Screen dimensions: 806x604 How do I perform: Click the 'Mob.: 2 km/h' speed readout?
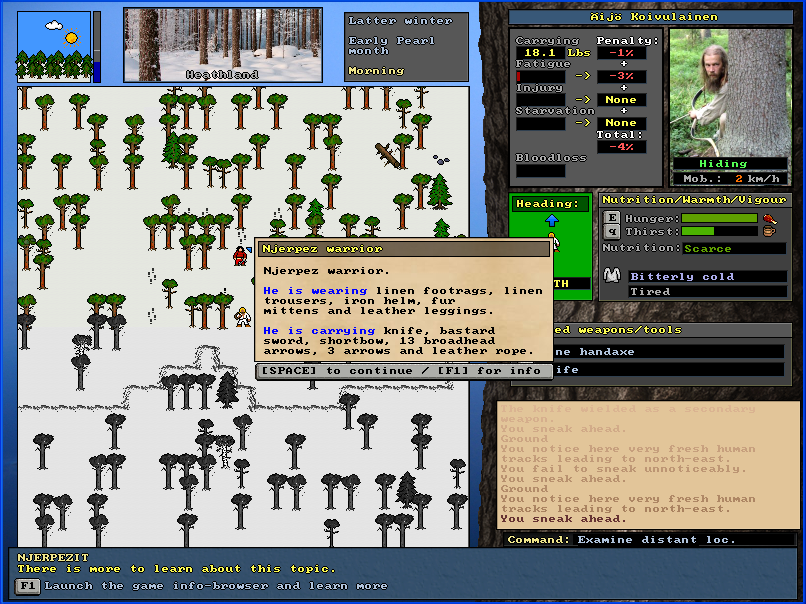click(x=730, y=179)
